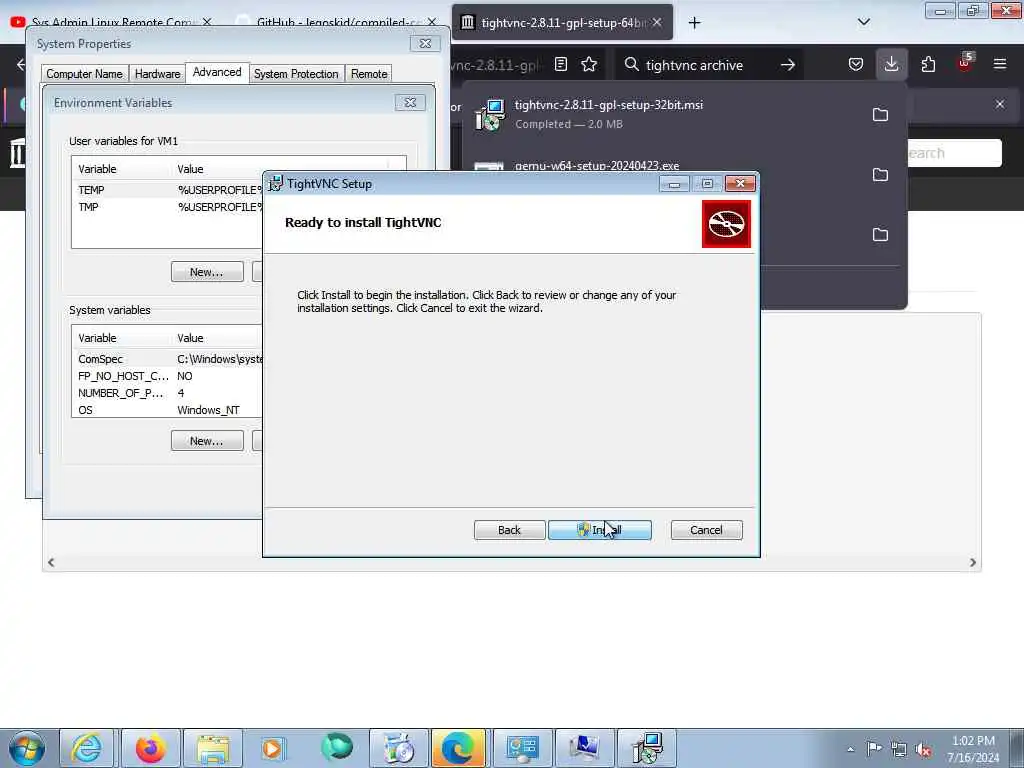
Task: Click the green globe app taskbar icon
Action: [x=336, y=748]
